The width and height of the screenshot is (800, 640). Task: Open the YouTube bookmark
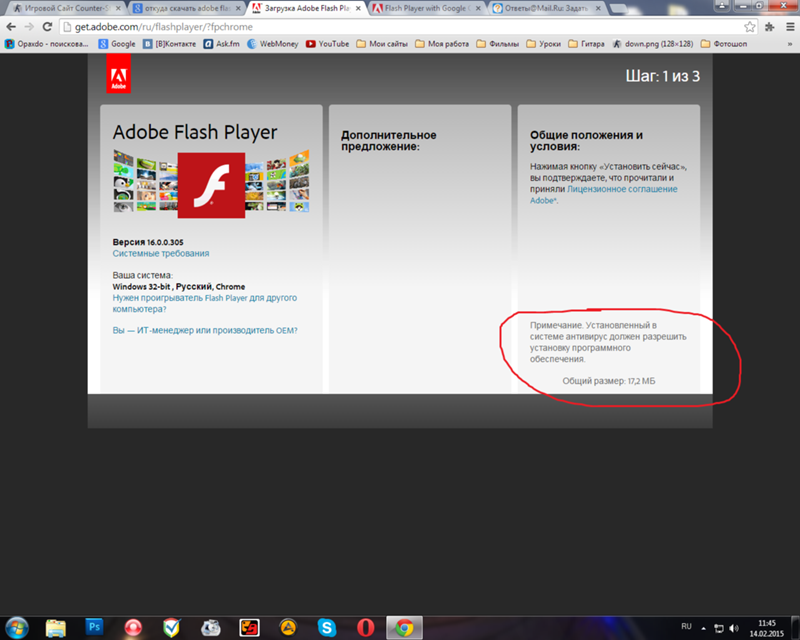(x=328, y=44)
